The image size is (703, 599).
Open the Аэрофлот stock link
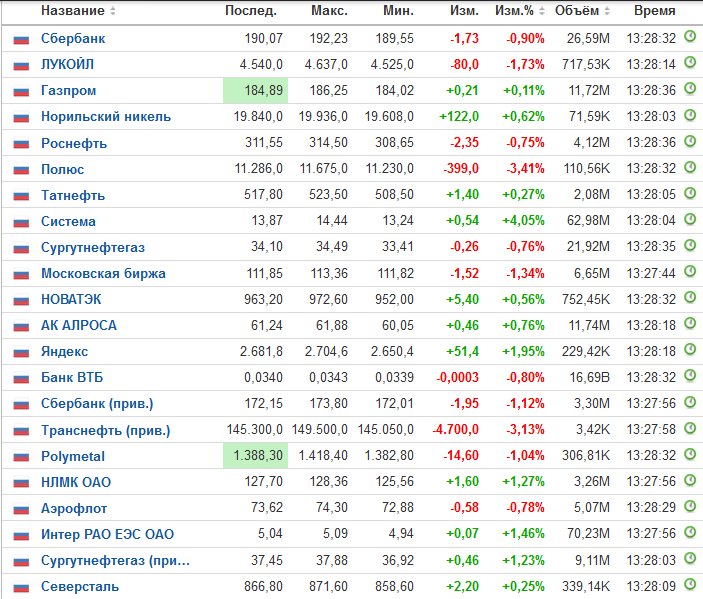click(x=74, y=508)
